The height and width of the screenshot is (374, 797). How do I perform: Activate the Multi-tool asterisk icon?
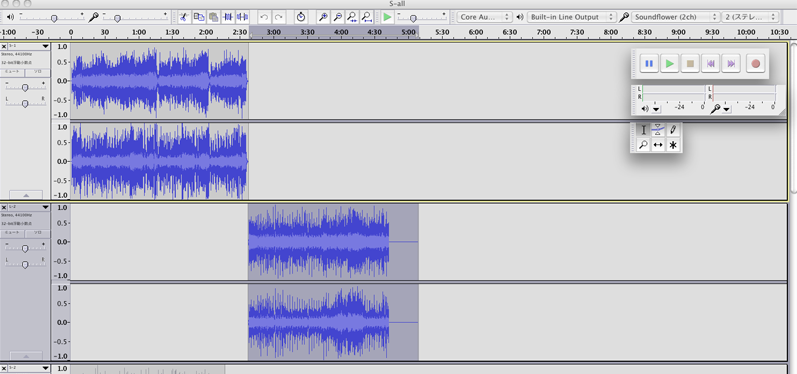click(673, 145)
